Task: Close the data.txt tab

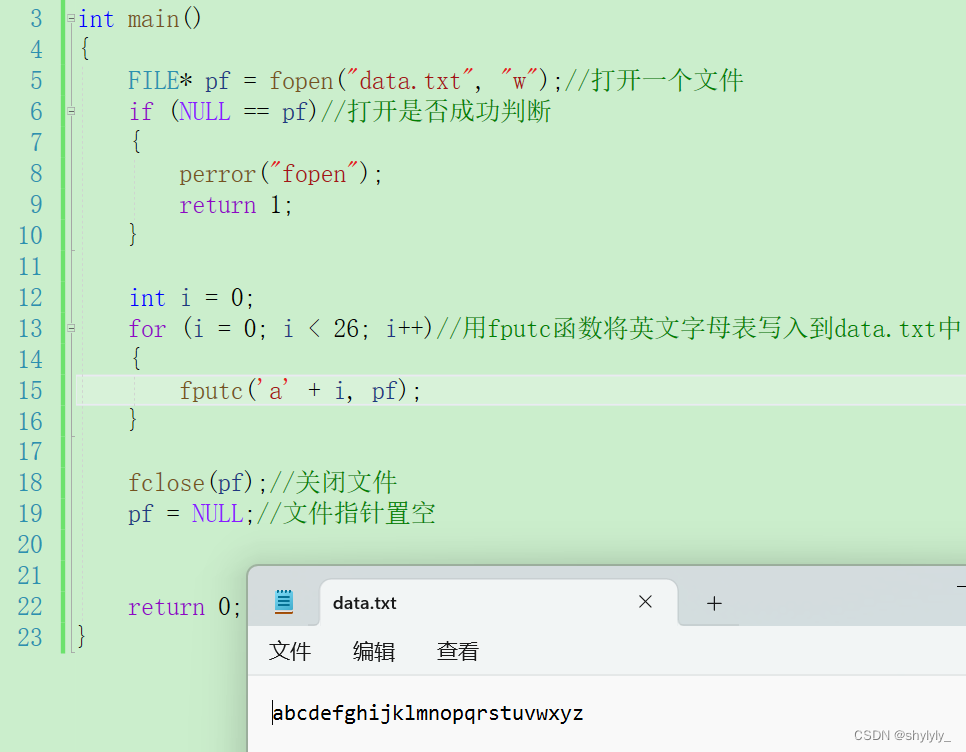Action: 645,602
